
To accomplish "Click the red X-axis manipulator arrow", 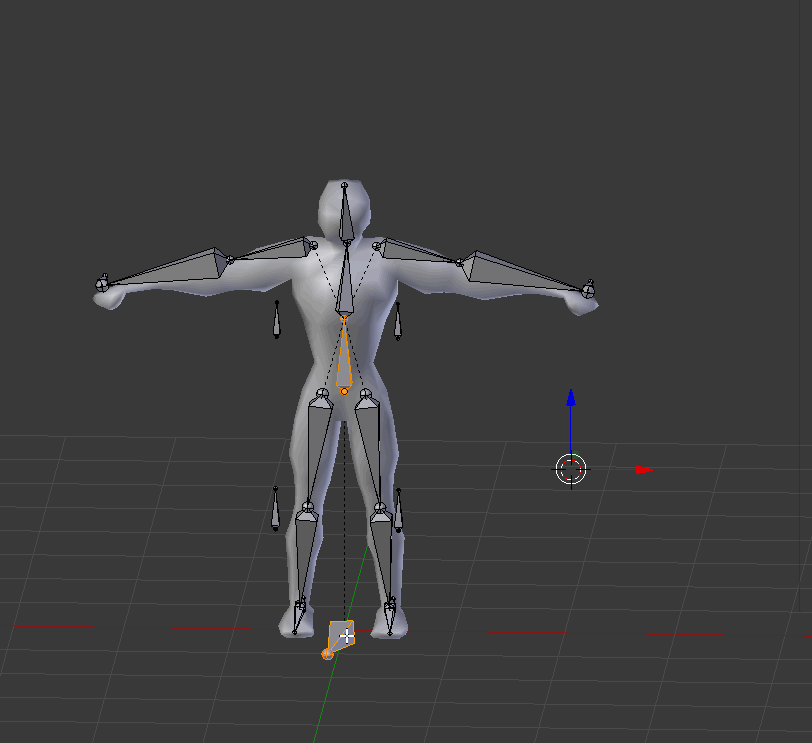I will coord(644,470).
